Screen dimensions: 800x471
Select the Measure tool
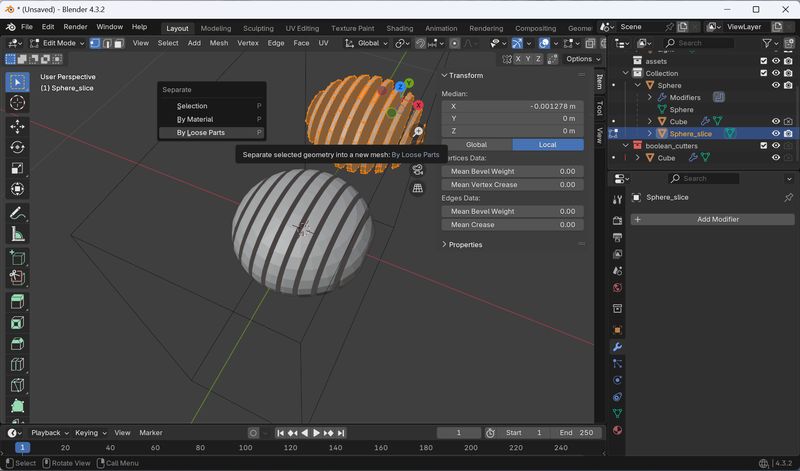(17, 234)
